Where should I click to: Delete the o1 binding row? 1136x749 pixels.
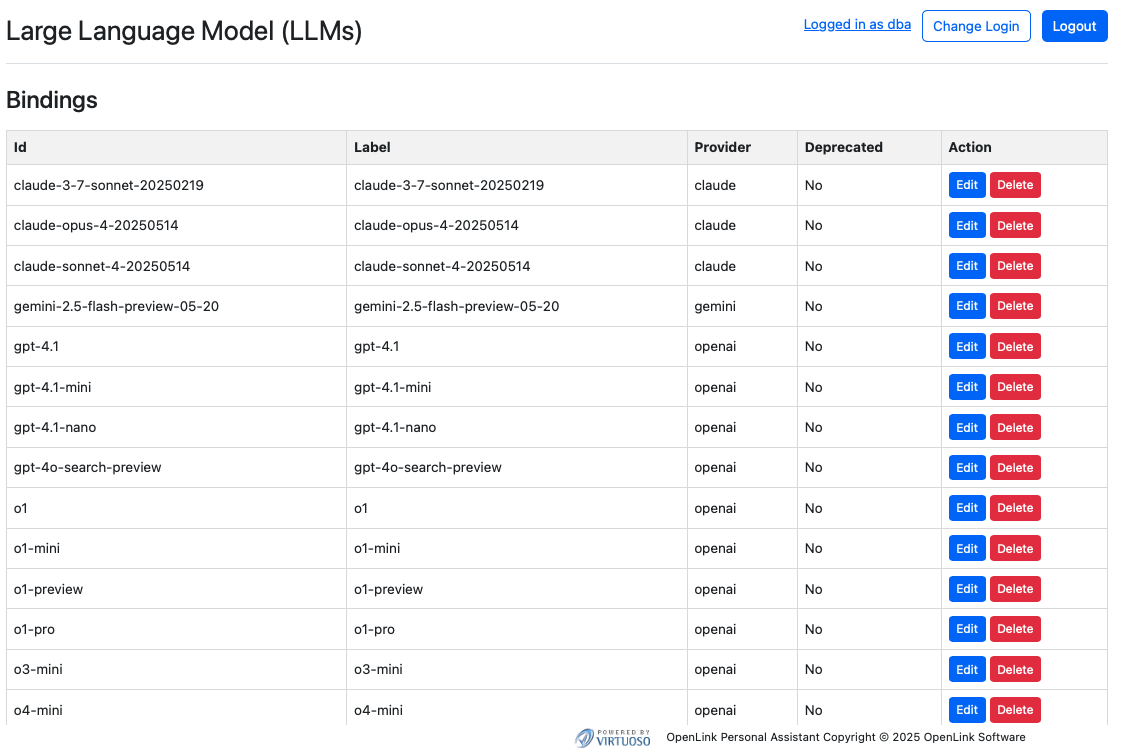(1015, 508)
